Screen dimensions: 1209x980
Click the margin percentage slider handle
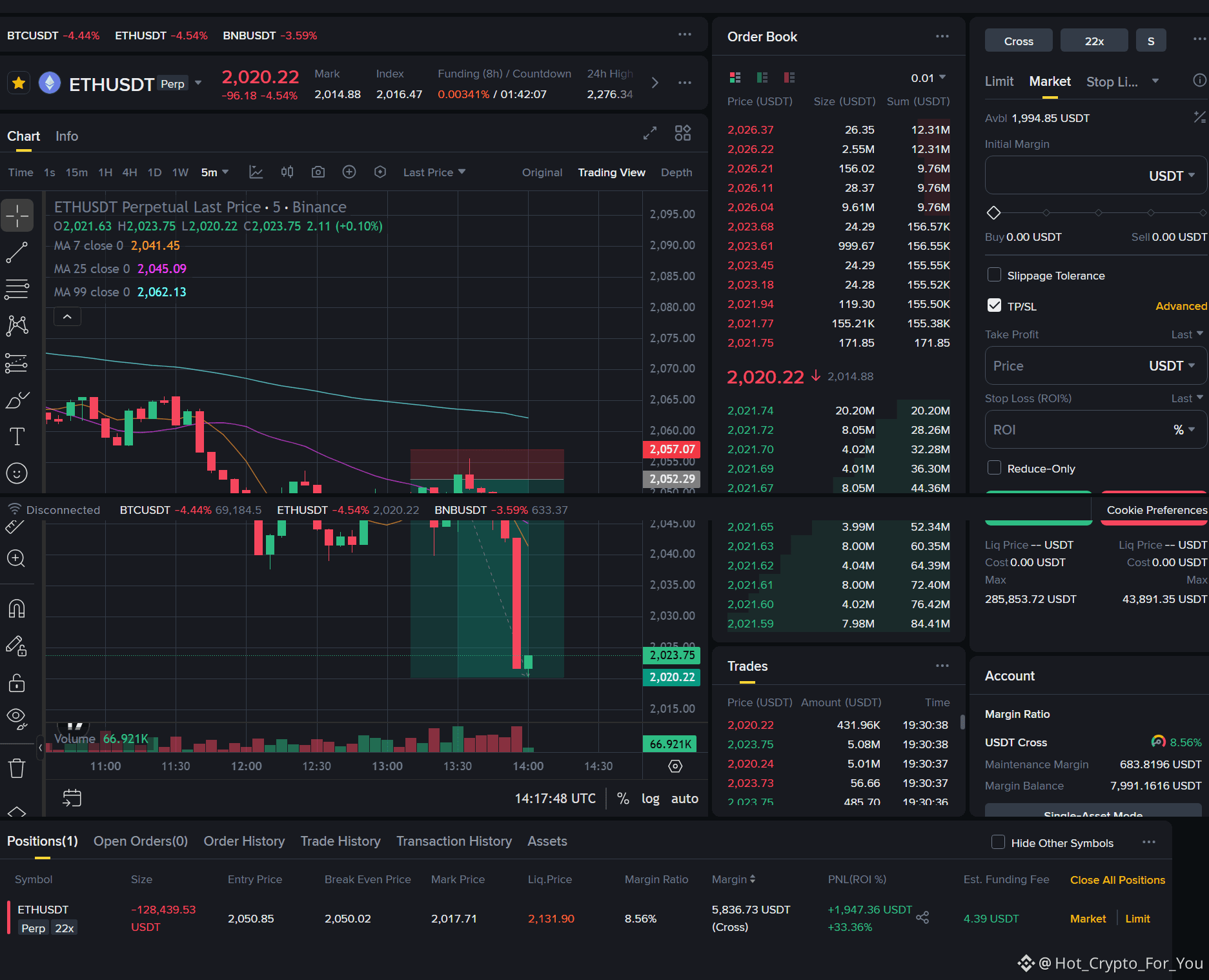pyautogui.click(x=994, y=212)
